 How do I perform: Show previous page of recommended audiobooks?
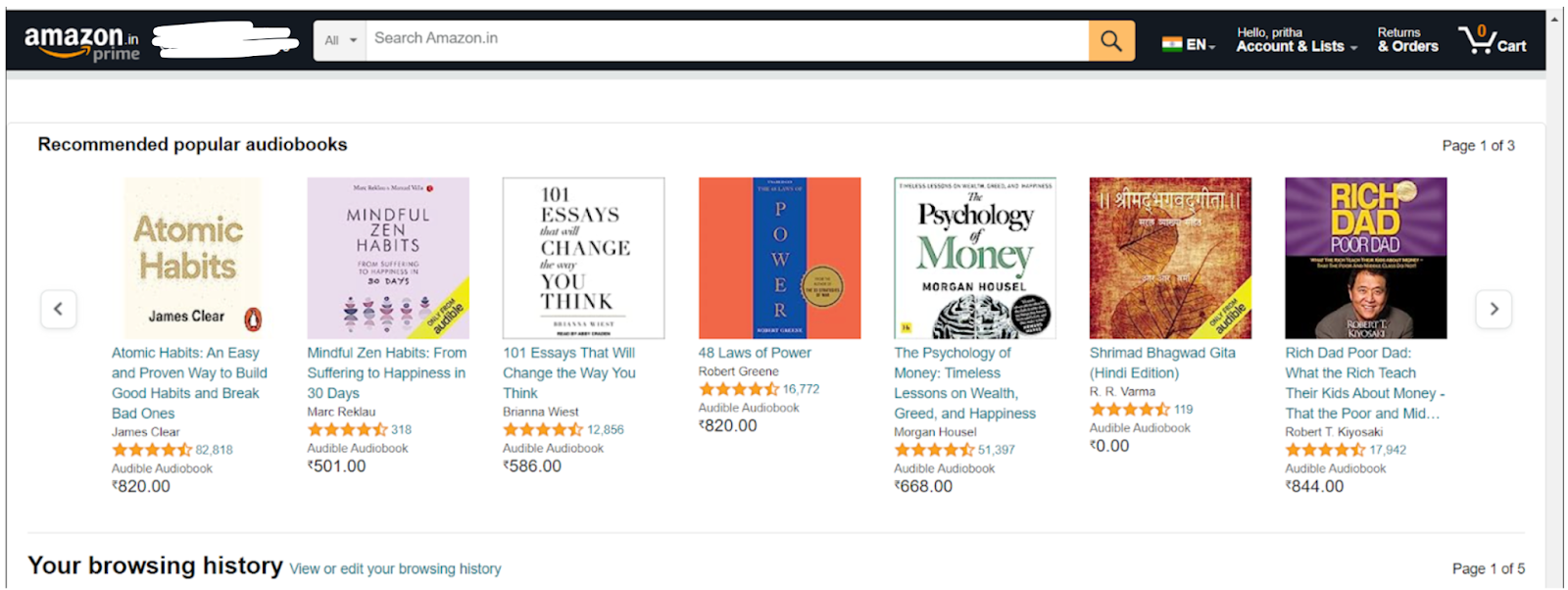coord(59,310)
